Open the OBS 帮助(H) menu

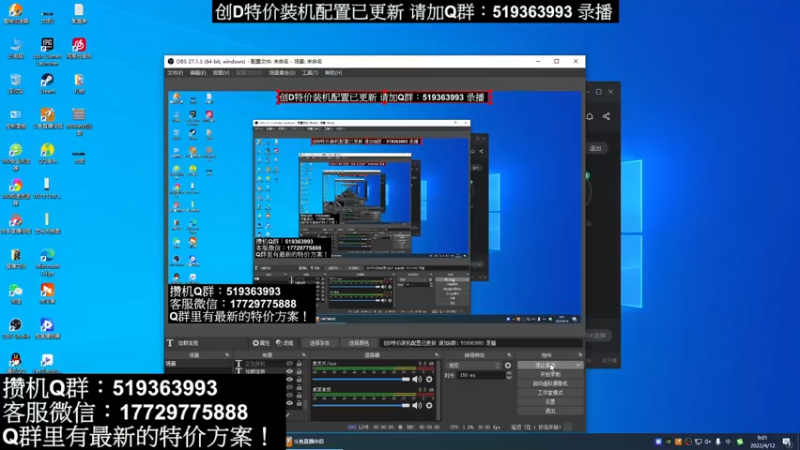click(x=333, y=73)
